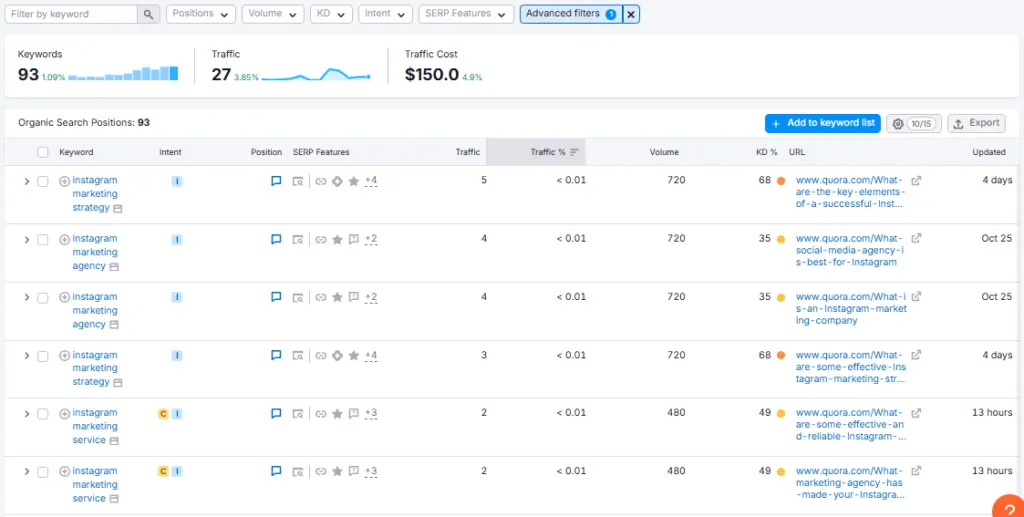Open the Positions filter dropdown

coord(201,14)
